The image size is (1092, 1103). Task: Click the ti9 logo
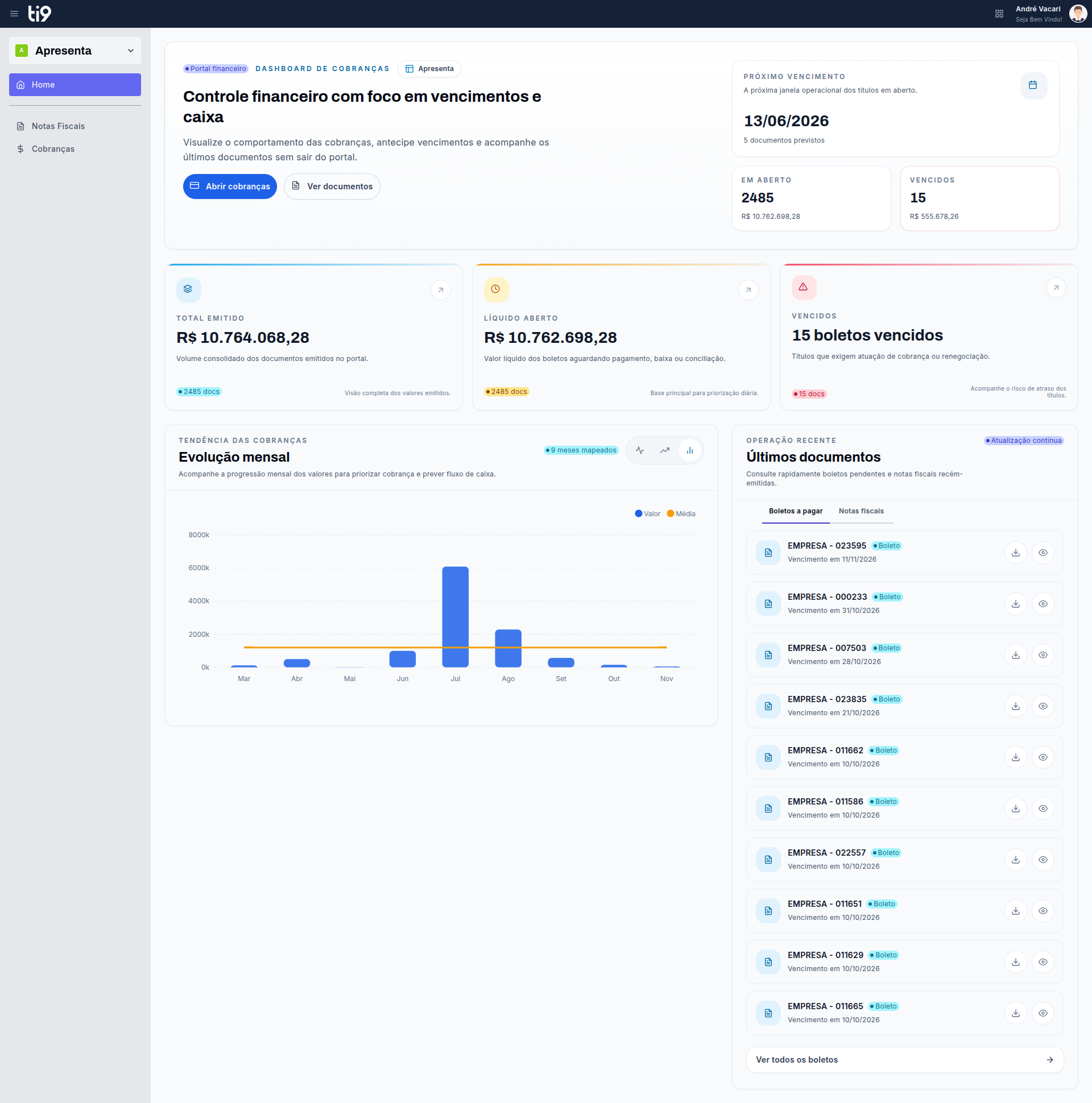[40, 14]
